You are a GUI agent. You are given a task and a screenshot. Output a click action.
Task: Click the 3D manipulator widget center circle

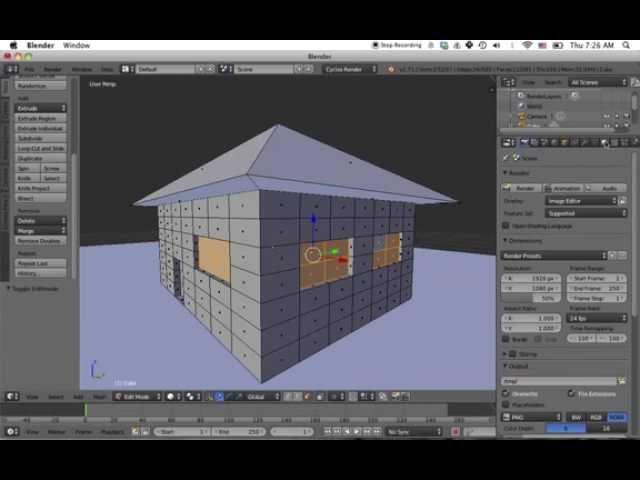pyautogui.click(x=313, y=254)
